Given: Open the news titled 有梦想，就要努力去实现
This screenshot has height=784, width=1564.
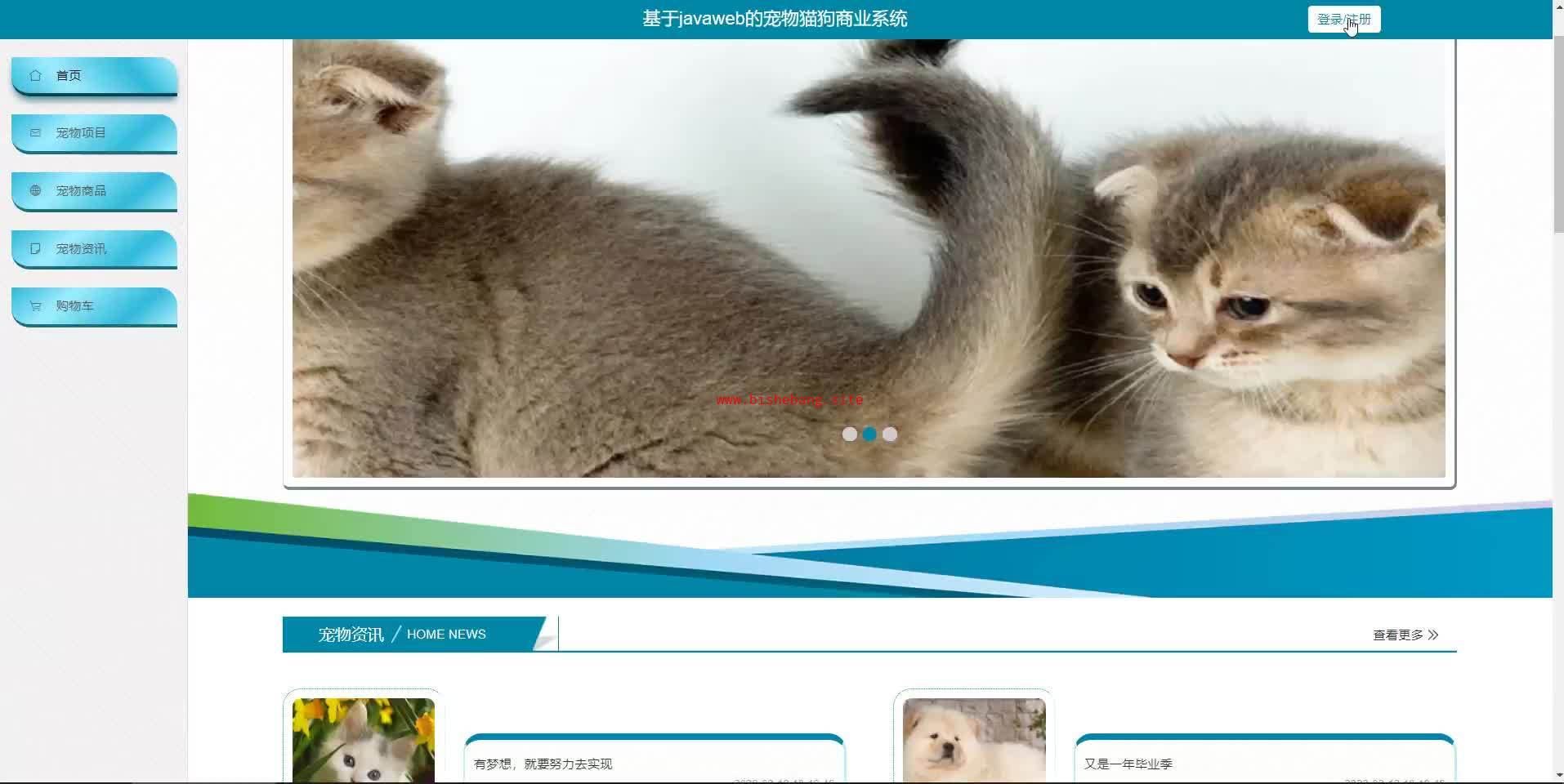Looking at the screenshot, I should 543,764.
